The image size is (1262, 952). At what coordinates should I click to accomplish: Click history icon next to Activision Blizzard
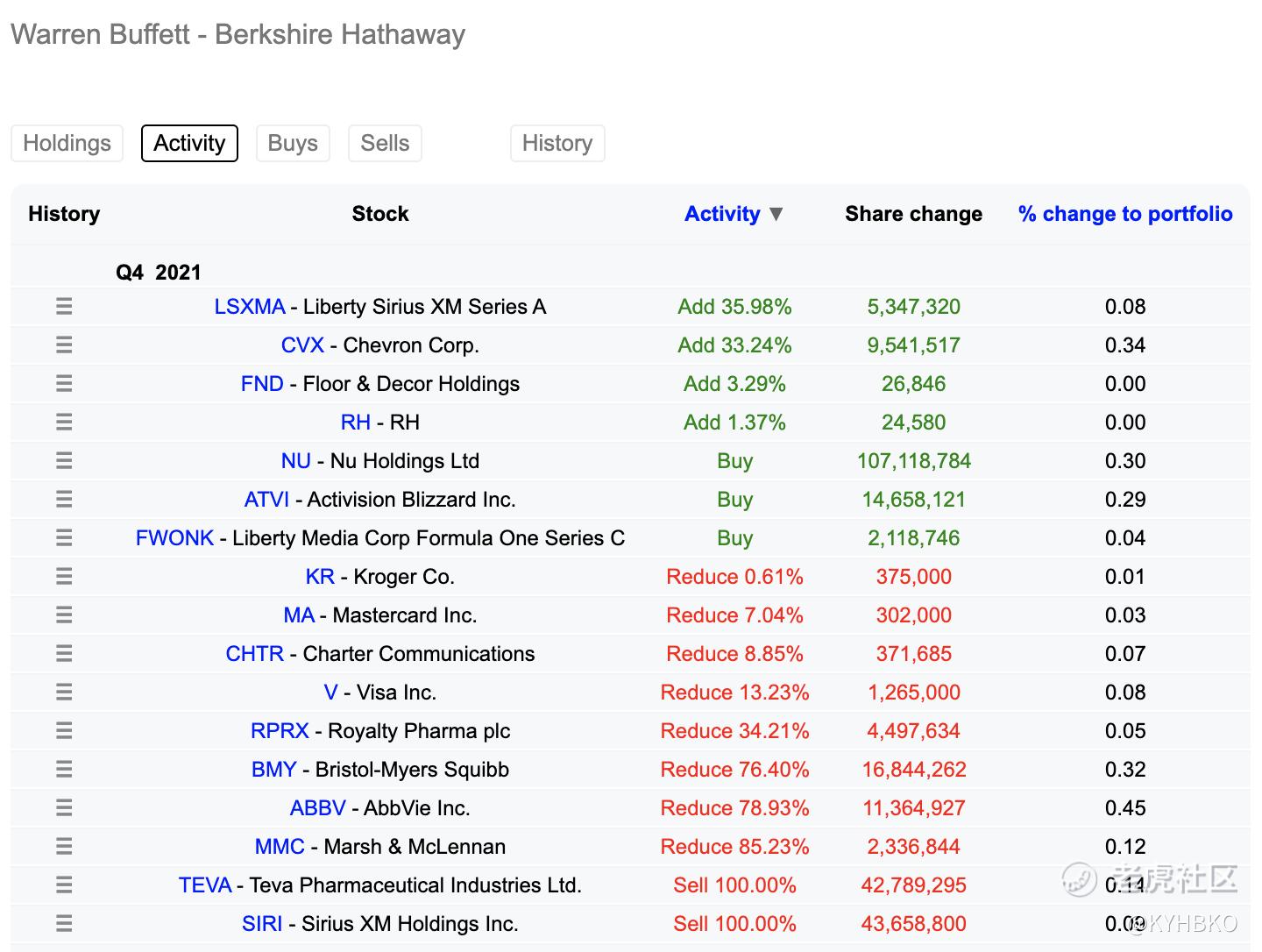click(x=64, y=500)
